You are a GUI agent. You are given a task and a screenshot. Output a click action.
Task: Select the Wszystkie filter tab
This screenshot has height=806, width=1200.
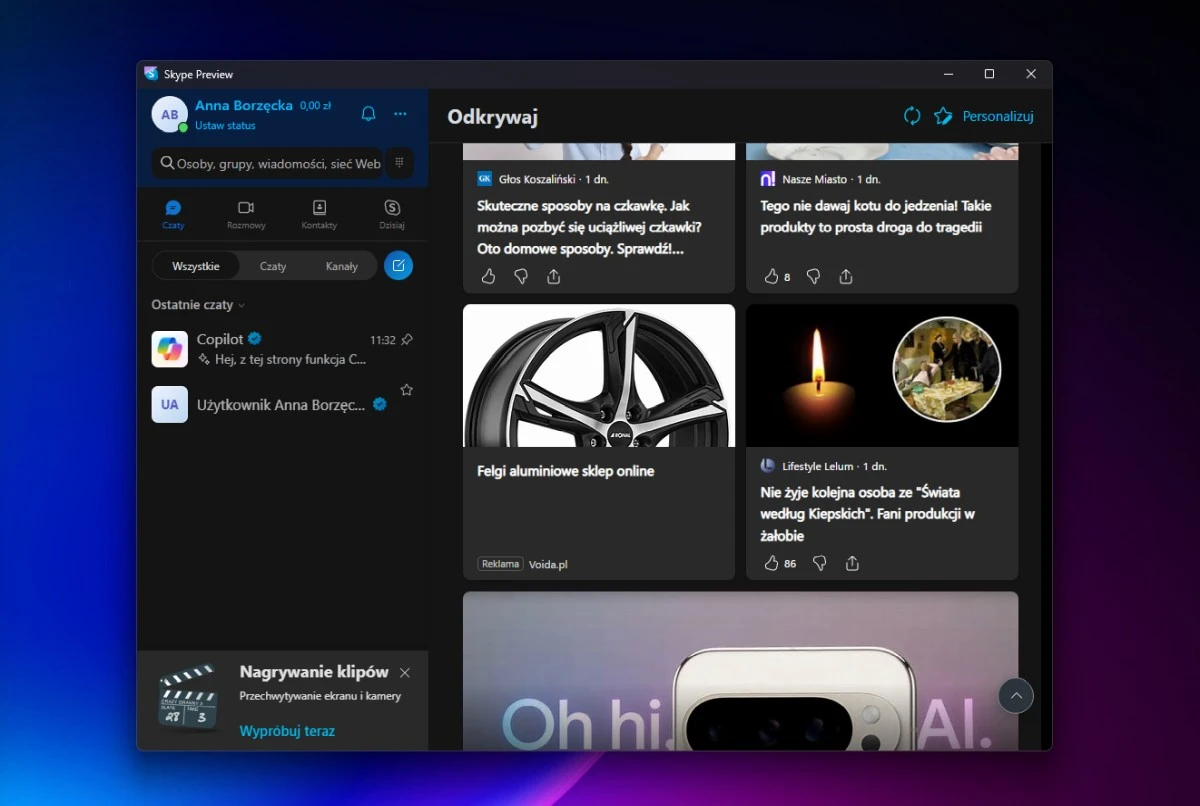point(196,265)
